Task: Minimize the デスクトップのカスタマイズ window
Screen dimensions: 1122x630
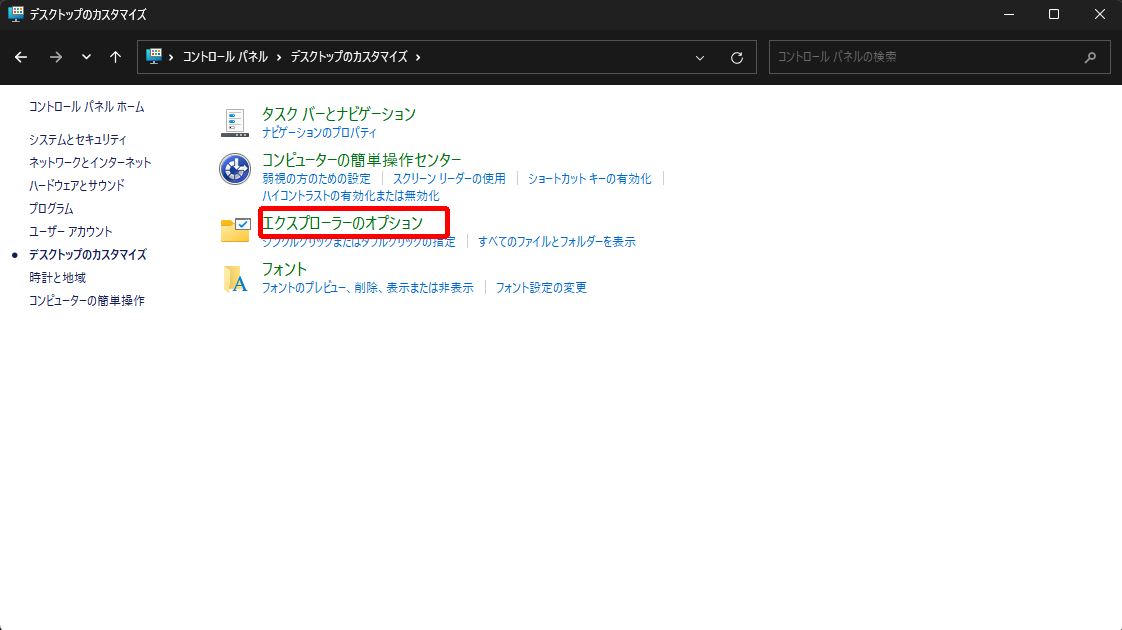Action: point(1009,14)
